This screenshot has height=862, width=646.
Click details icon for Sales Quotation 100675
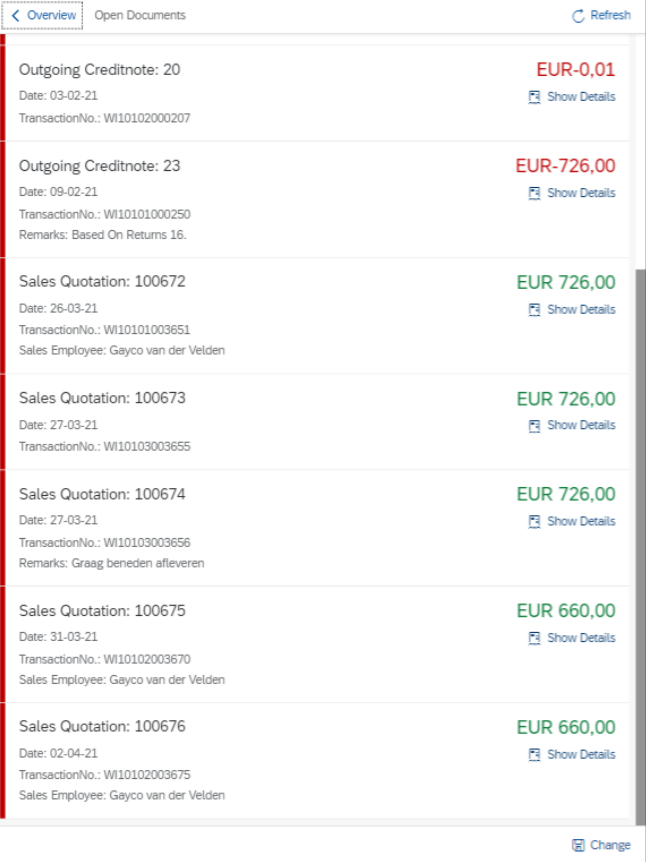point(534,638)
